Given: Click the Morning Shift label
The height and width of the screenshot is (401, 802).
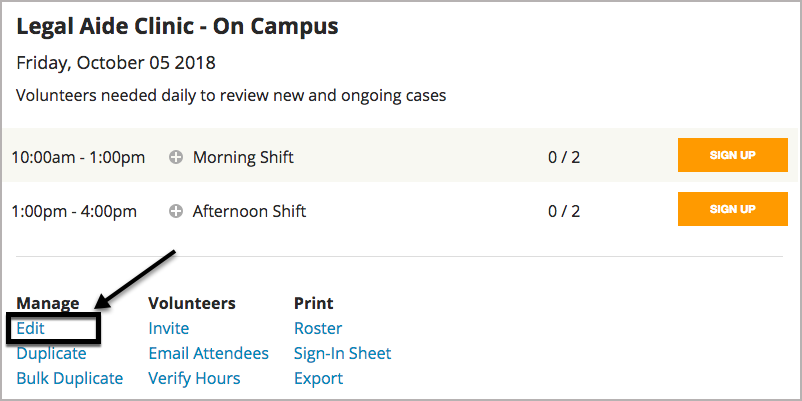Looking at the screenshot, I should (x=243, y=157).
